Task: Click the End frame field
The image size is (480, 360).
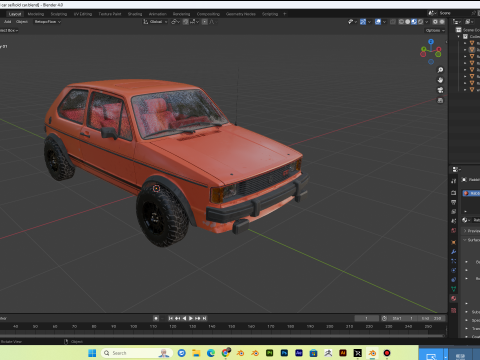Action: (431, 318)
